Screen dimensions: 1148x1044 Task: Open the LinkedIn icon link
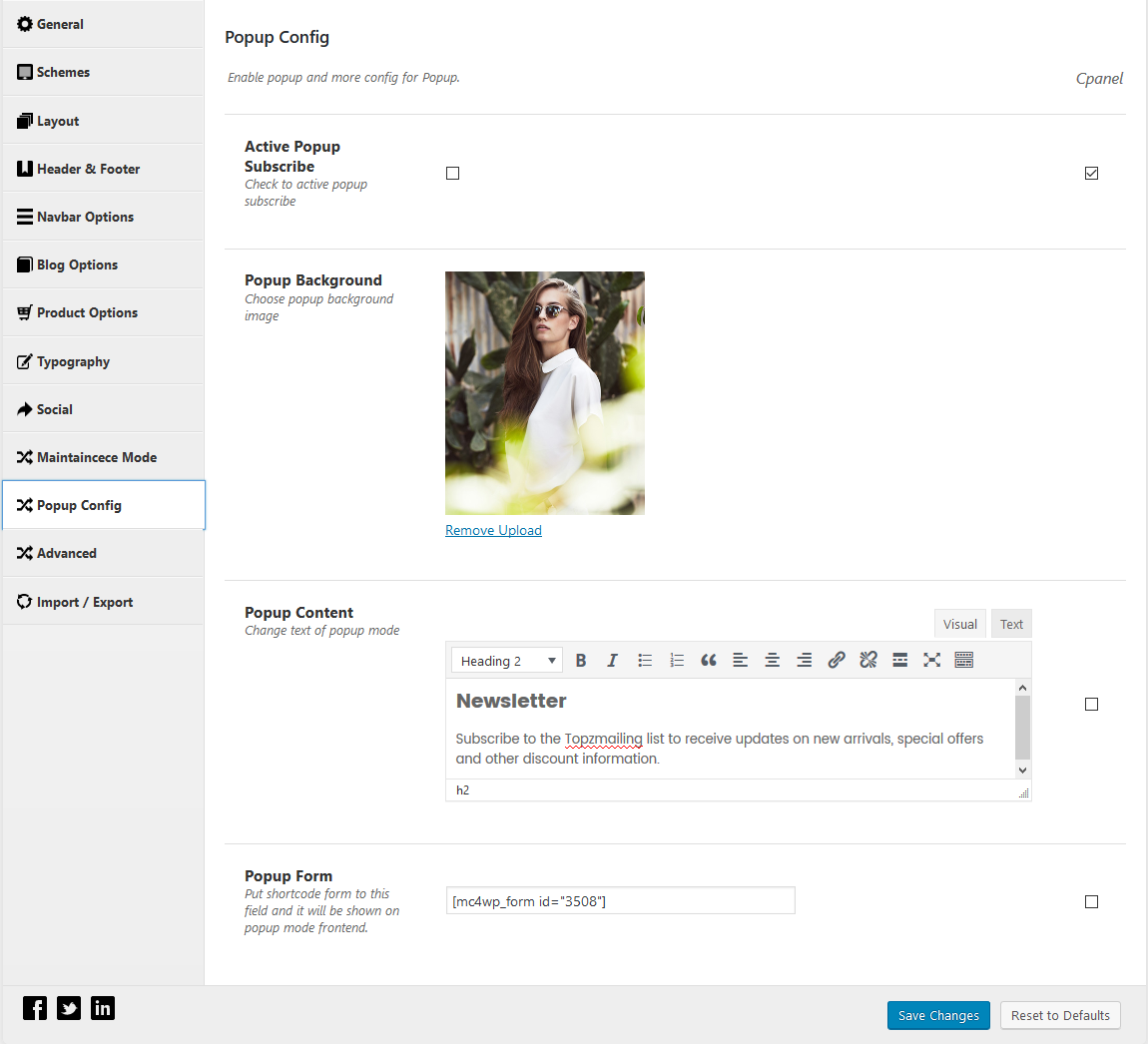point(103,1008)
